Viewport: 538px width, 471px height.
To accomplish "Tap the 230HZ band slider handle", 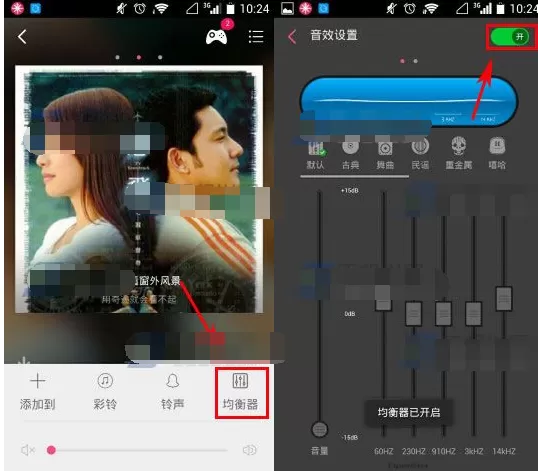I will click(414, 313).
